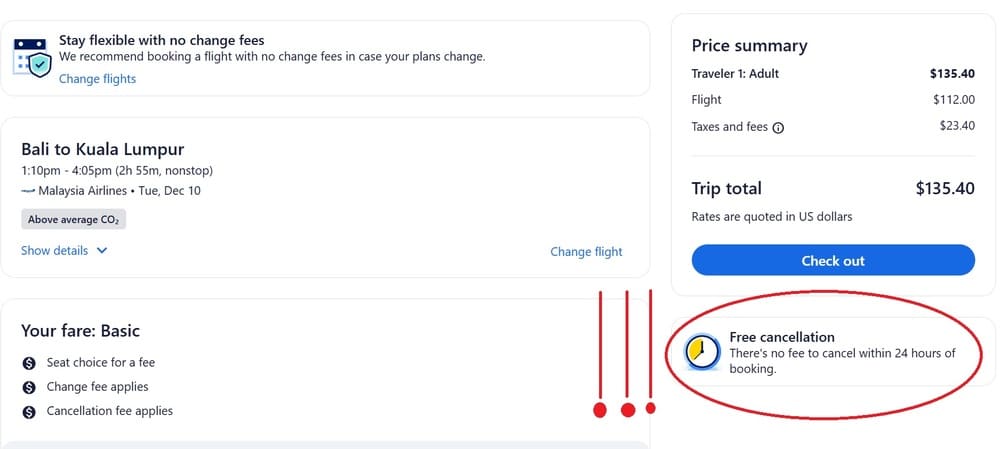Follow the Change flight link
The height and width of the screenshot is (449, 1000).
586,252
